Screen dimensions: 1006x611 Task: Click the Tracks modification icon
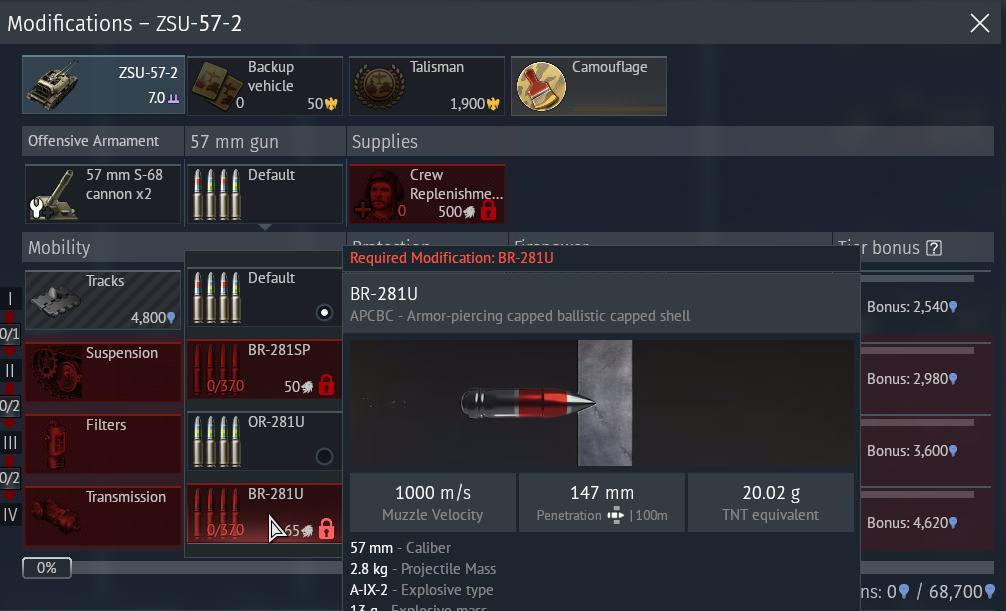[56, 301]
